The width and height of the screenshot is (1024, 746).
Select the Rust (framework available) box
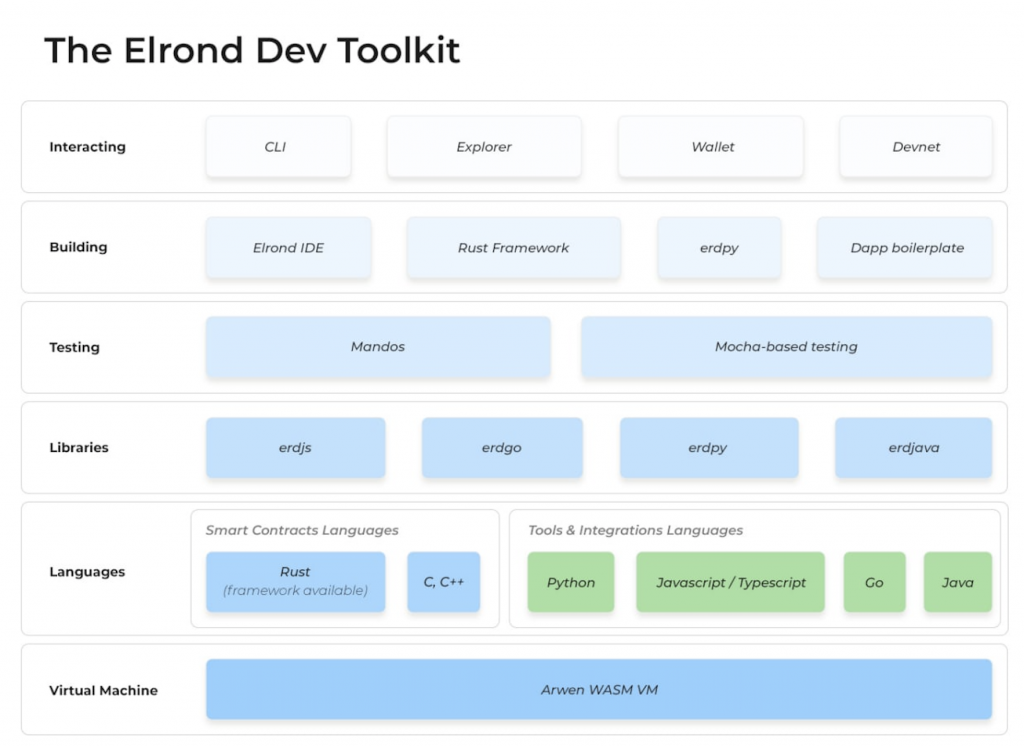click(x=295, y=582)
